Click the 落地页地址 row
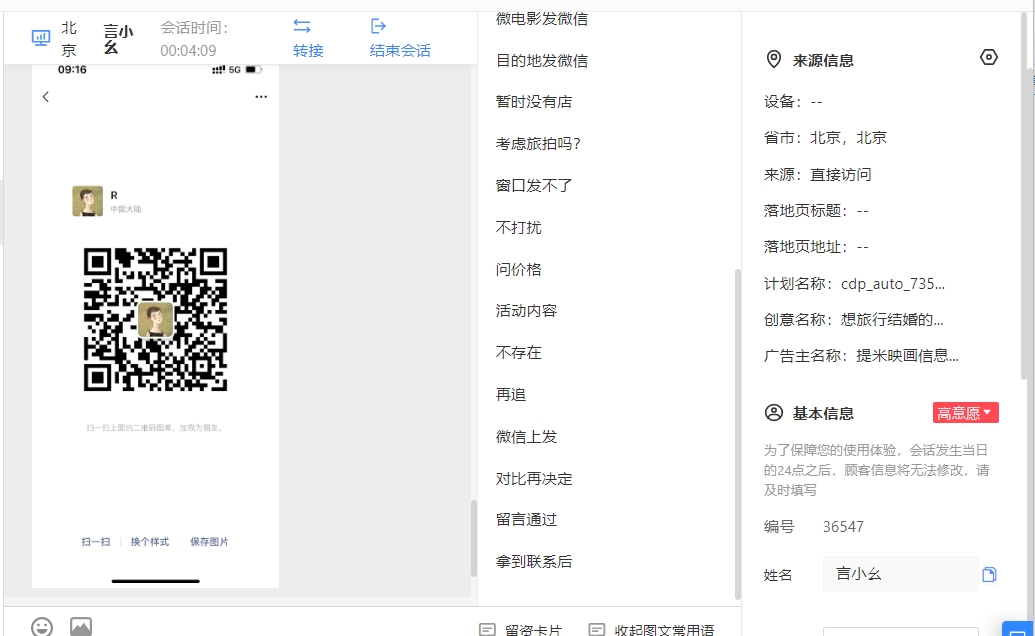This screenshot has width=1035, height=636. (x=816, y=247)
